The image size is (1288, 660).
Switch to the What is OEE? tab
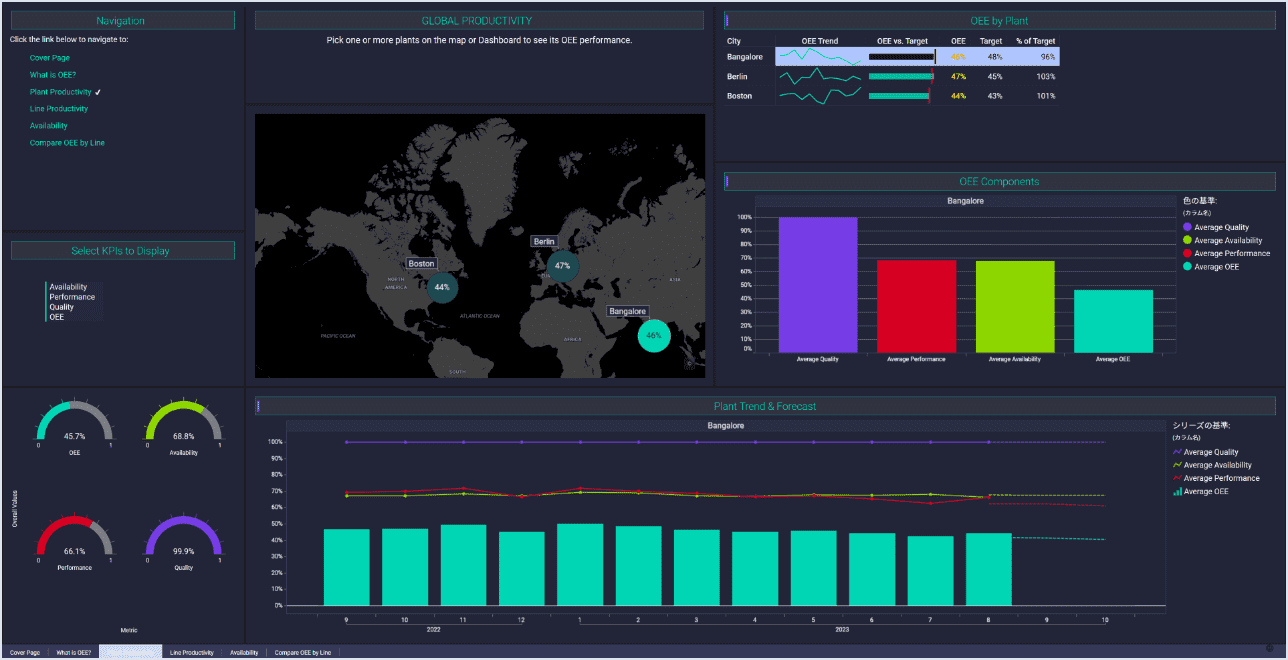(x=73, y=652)
